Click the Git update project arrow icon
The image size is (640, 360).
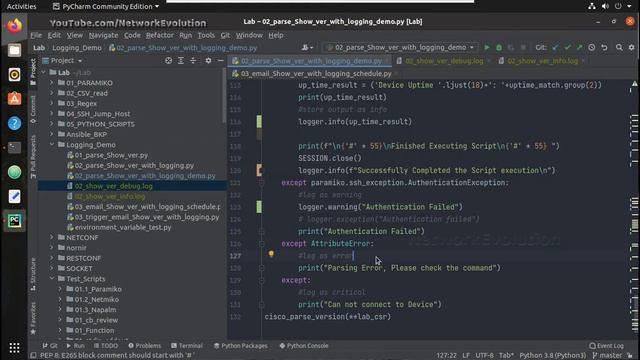coord(555,48)
